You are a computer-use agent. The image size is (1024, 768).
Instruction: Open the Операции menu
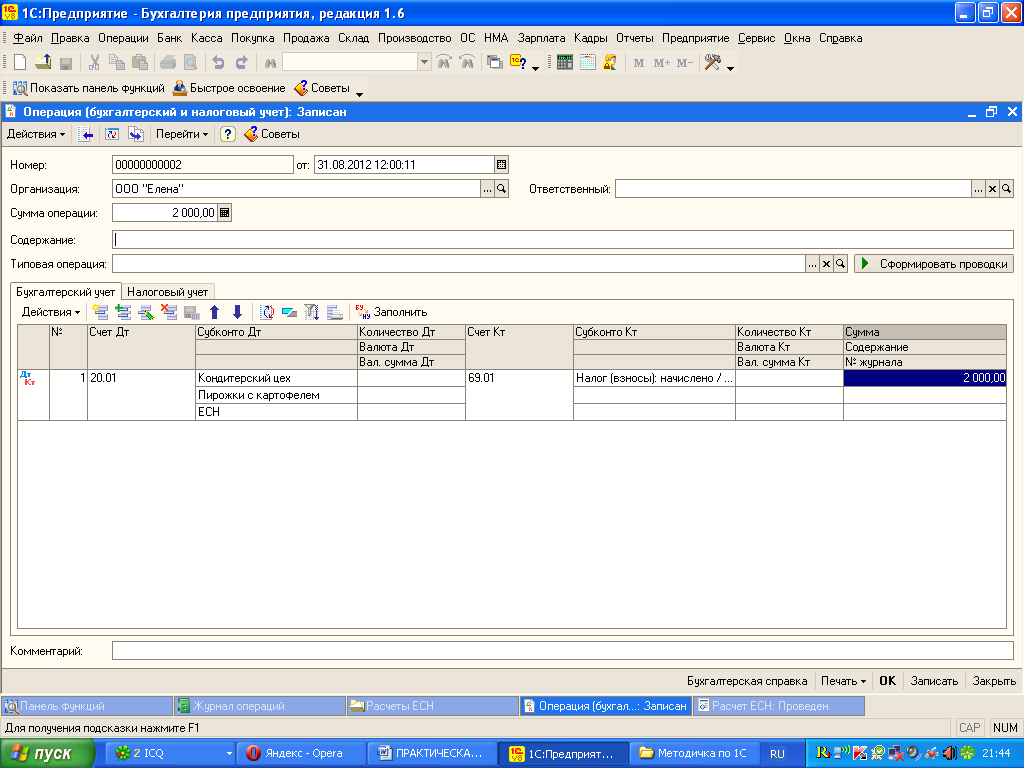point(123,38)
